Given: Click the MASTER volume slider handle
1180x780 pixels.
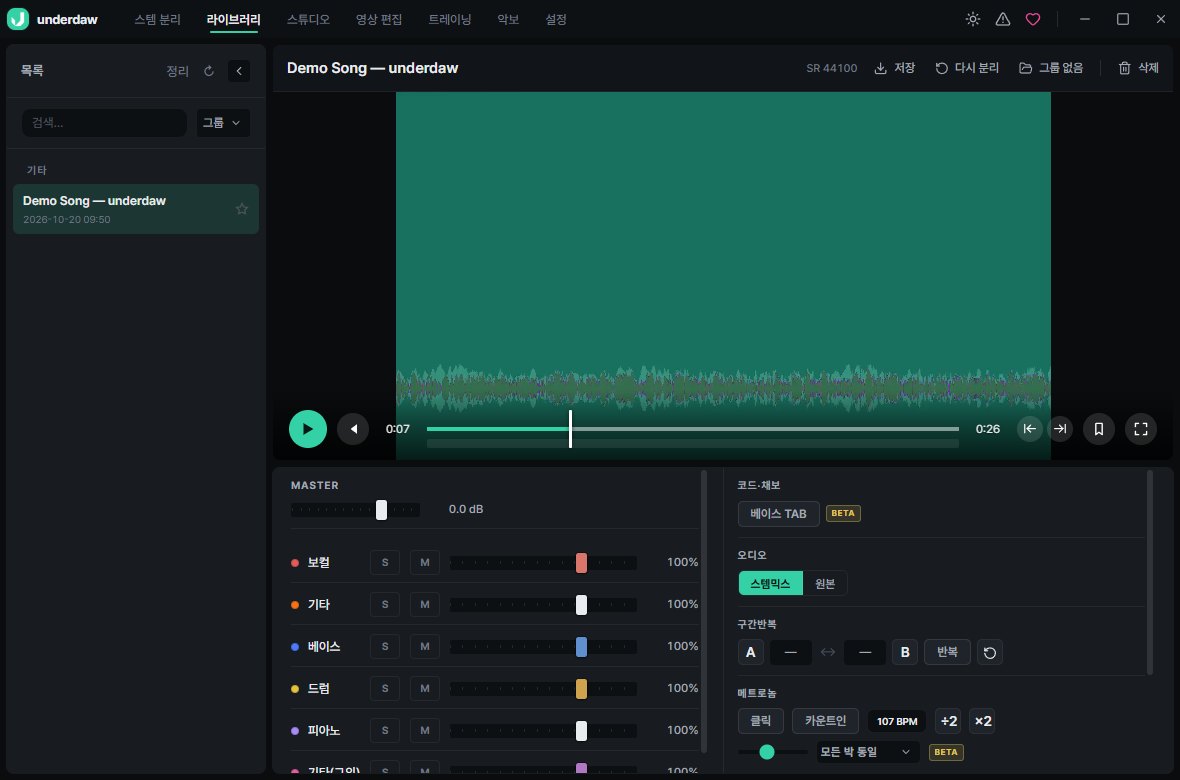Looking at the screenshot, I should click(382, 510).
